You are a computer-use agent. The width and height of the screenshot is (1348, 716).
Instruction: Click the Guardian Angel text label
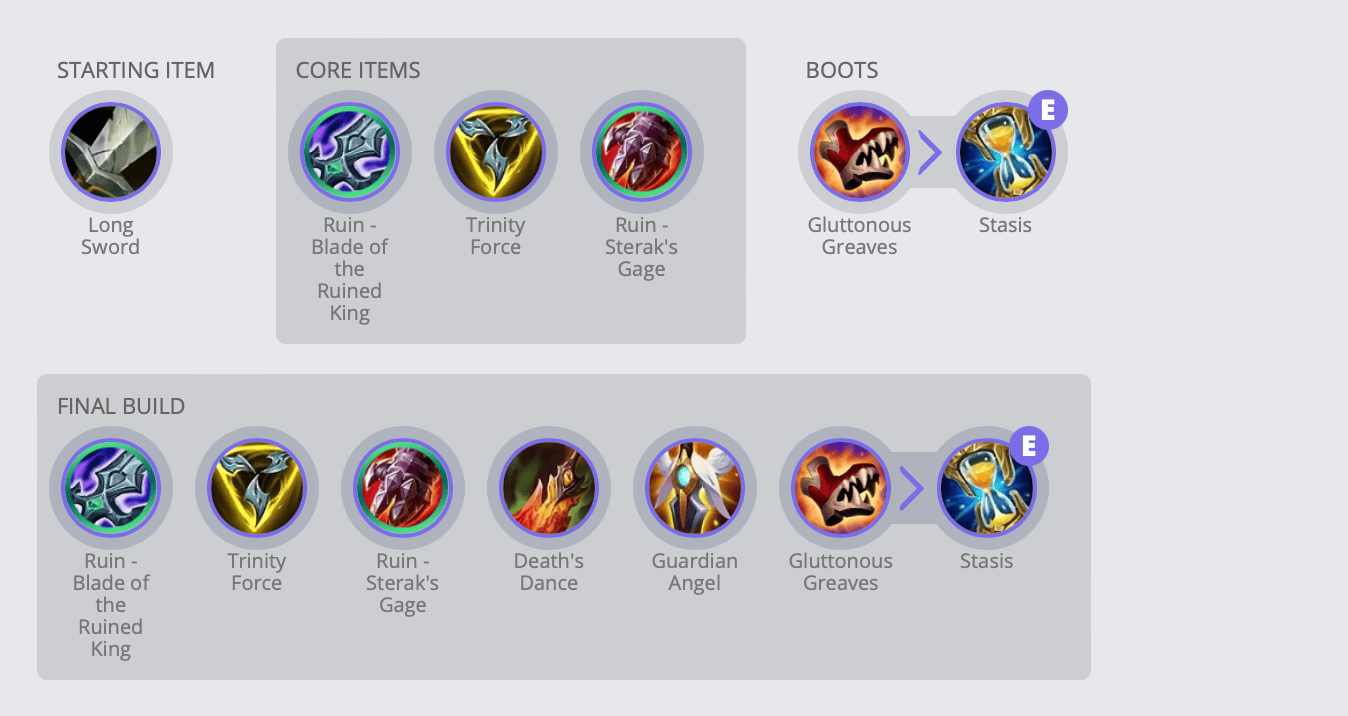pyautogui.click(x=694, y=572)
